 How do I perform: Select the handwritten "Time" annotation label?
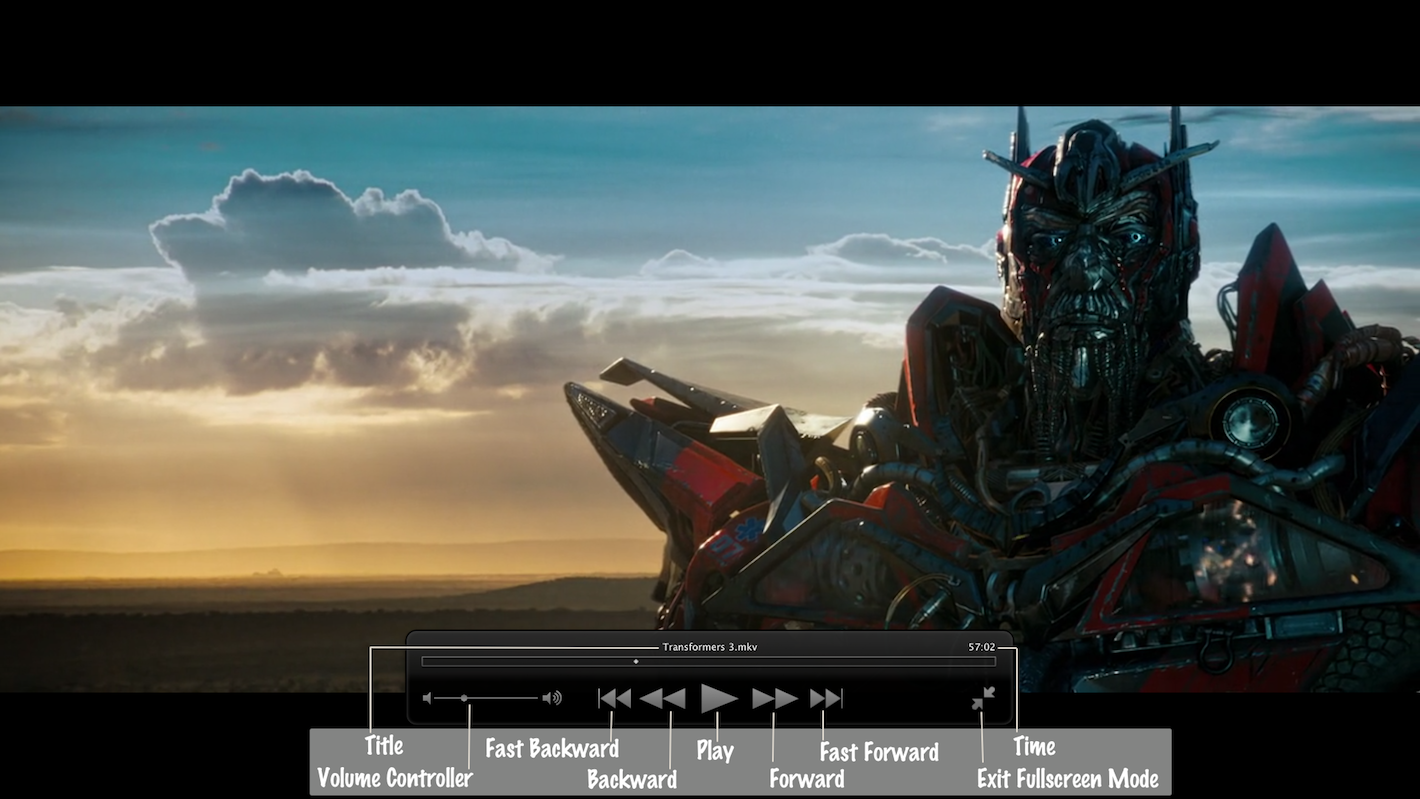[1034, 747]
